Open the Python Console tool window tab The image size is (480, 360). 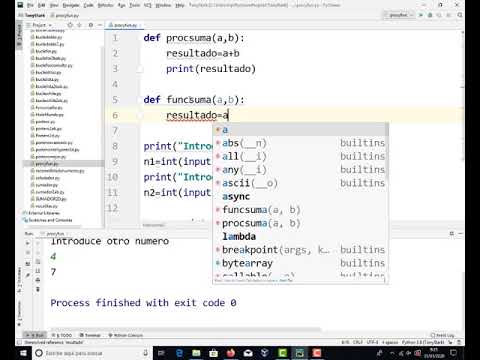click(x=126, y=335)
